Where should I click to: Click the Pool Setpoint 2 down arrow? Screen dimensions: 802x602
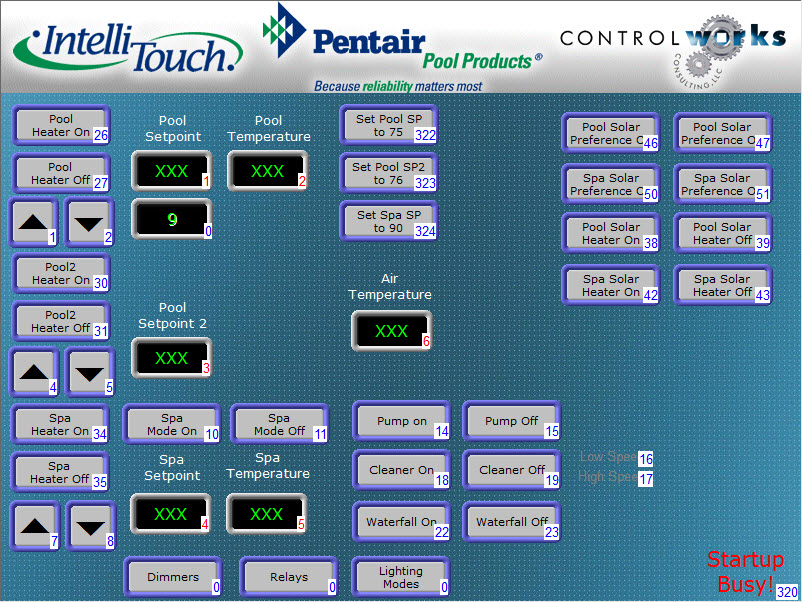tap(90, 372)
